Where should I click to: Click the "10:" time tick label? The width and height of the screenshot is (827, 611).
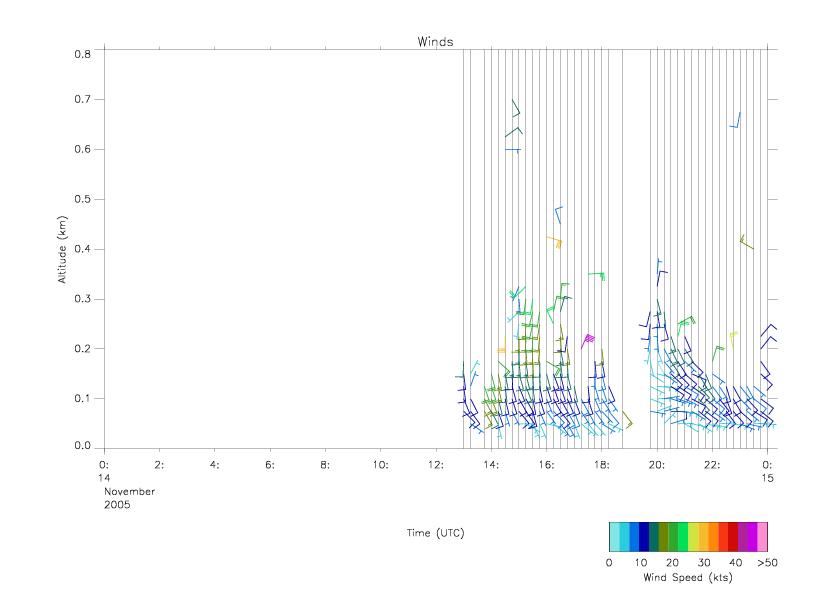(380, 465)
